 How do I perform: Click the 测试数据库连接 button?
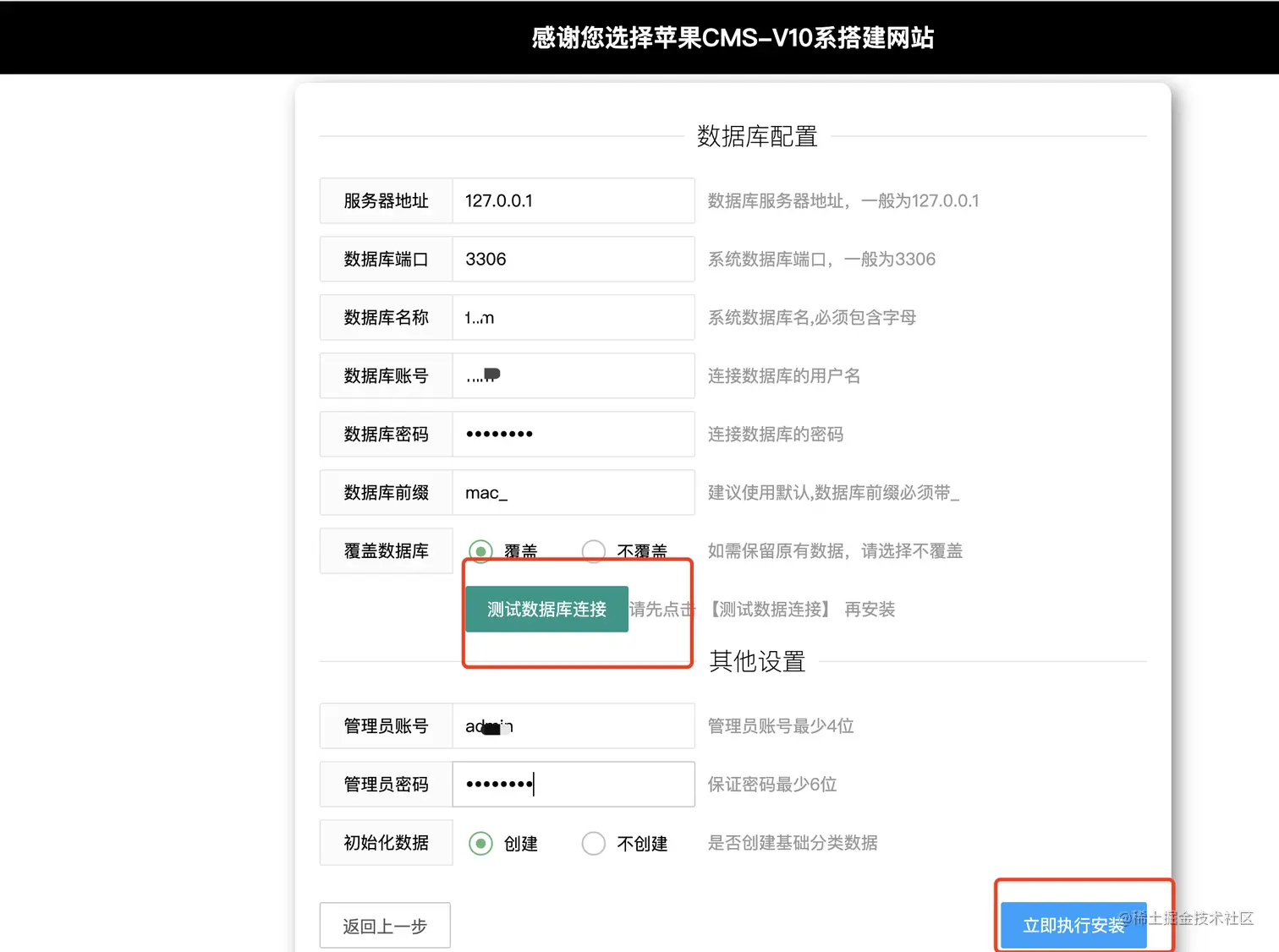[x=546, y=609]
